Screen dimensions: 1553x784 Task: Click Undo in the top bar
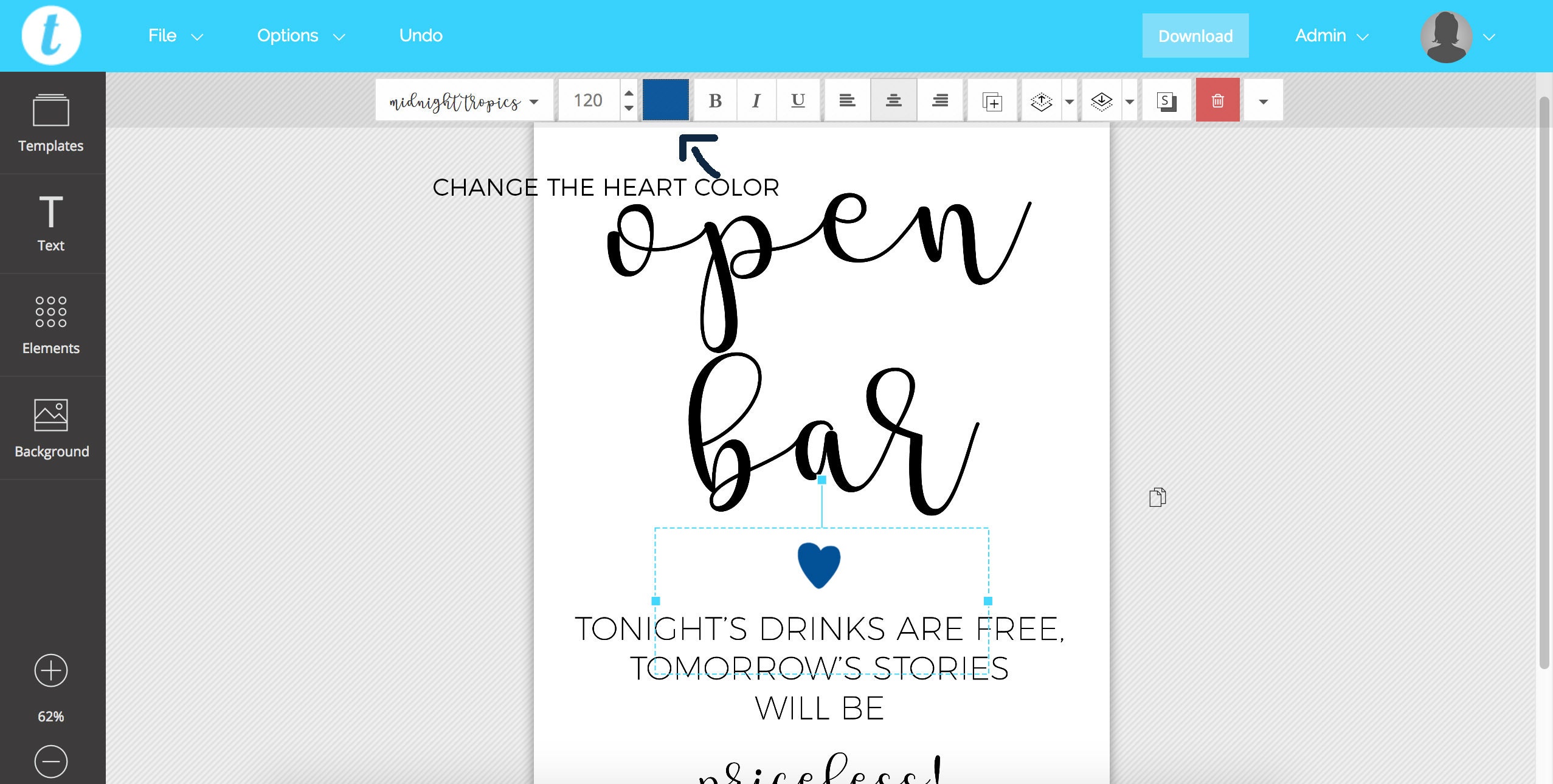click(420, 35)
